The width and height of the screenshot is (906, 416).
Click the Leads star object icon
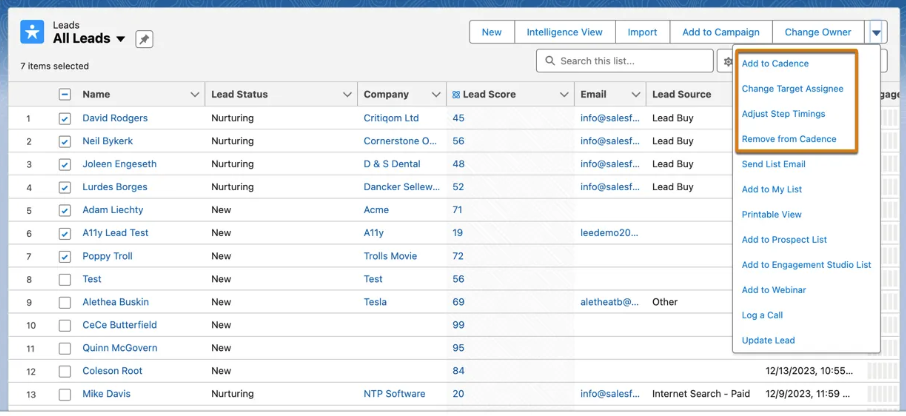tap(32, 31)
